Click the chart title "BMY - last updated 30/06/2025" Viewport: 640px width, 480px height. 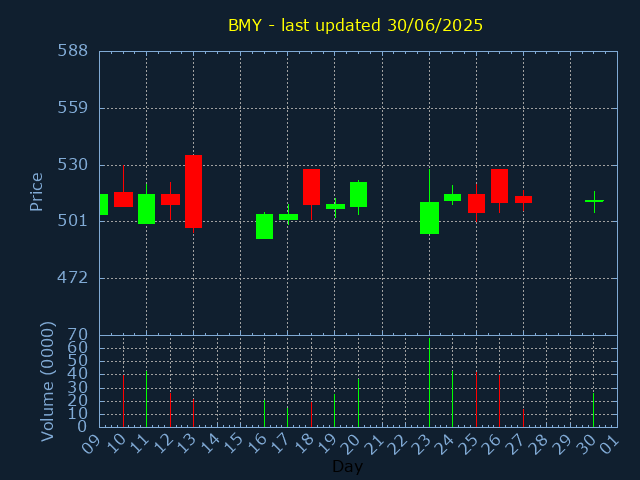pyautogui.click(x=355, y=25)
